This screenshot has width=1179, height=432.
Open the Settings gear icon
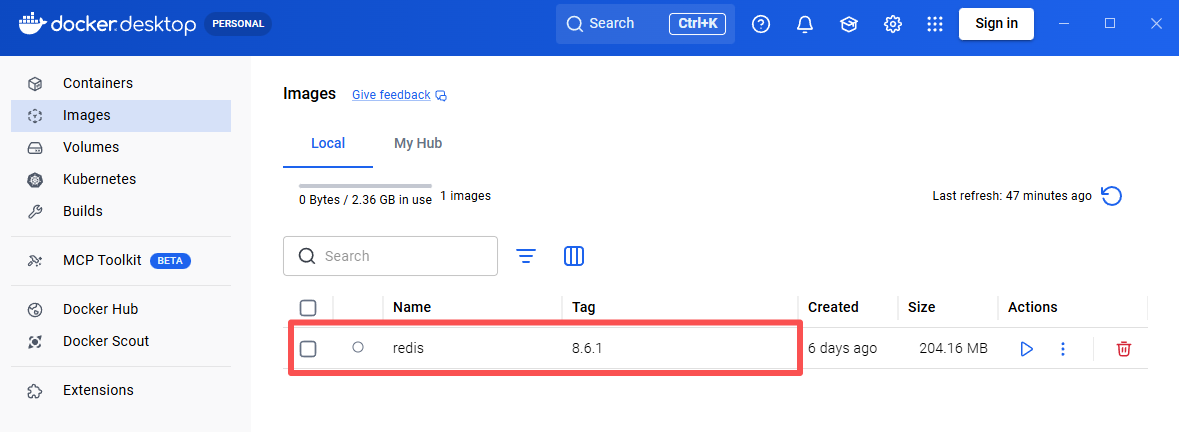coord(893,24)
